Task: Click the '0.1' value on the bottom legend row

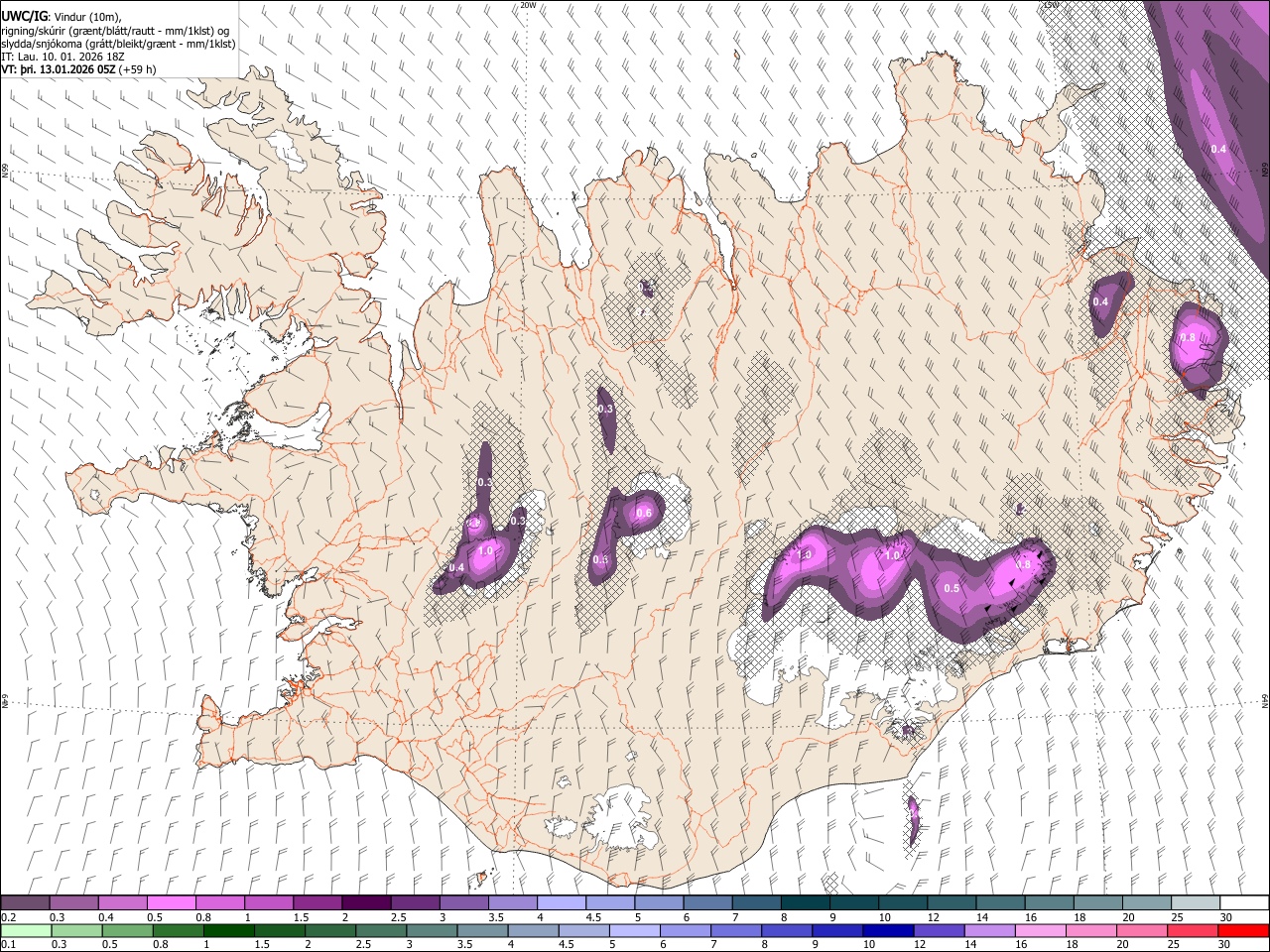Action: point(8,944)
